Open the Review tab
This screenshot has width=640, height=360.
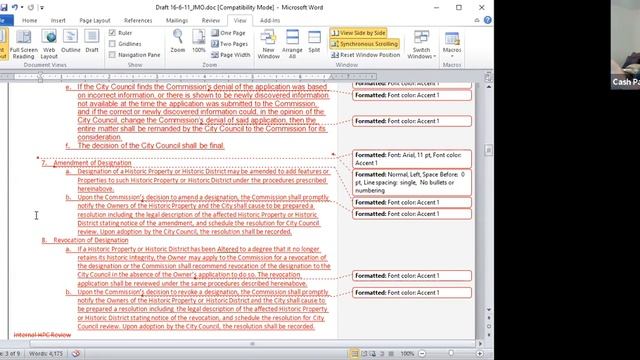(211, 20)
